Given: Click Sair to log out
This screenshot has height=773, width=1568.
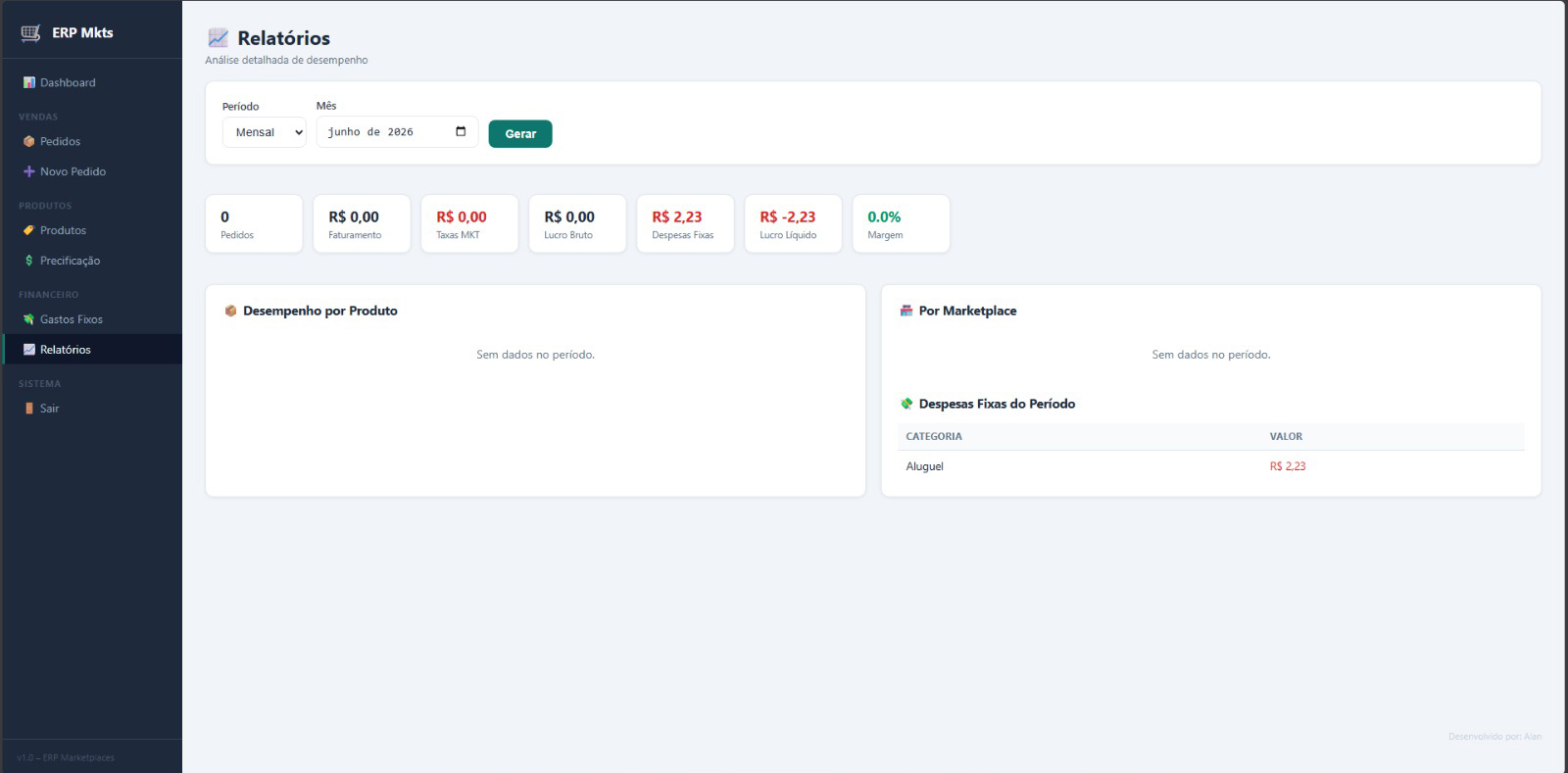Looking at the screenshot, I should pyautogui.click(x=92, y=409).
